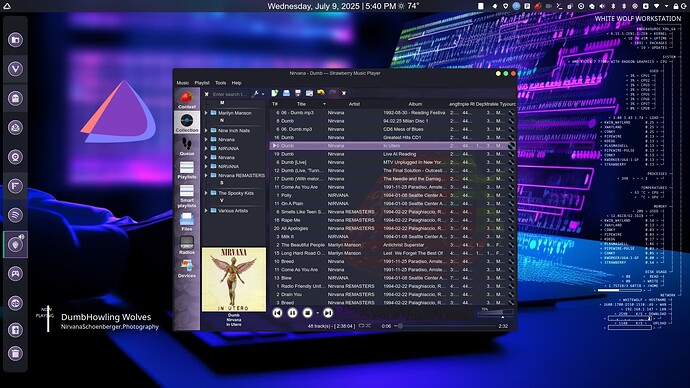690x388 pixels.
Task: Select the 'Polly' track row
Action: 391,195
